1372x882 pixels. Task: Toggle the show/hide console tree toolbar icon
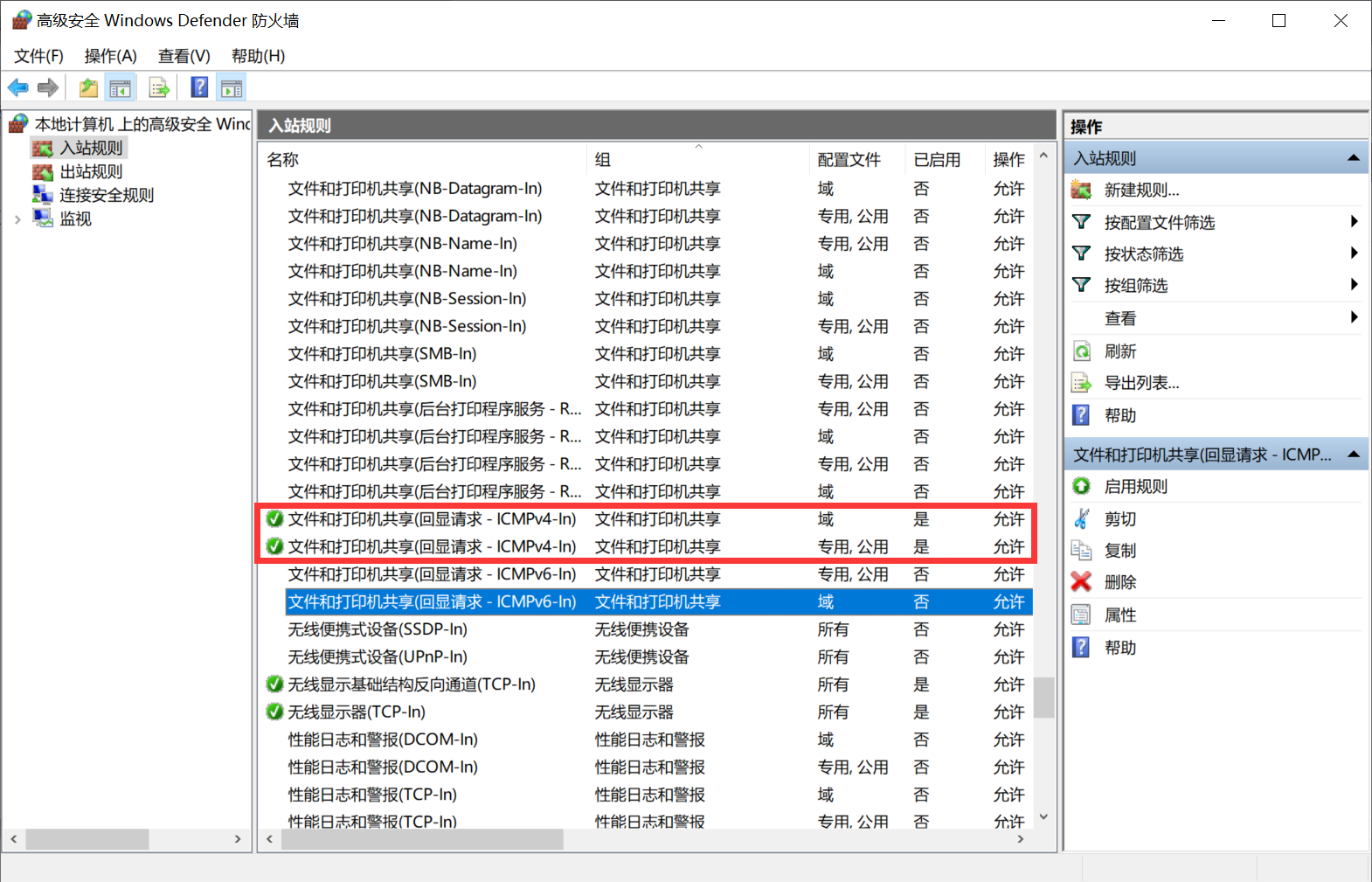tap(120, 87)
